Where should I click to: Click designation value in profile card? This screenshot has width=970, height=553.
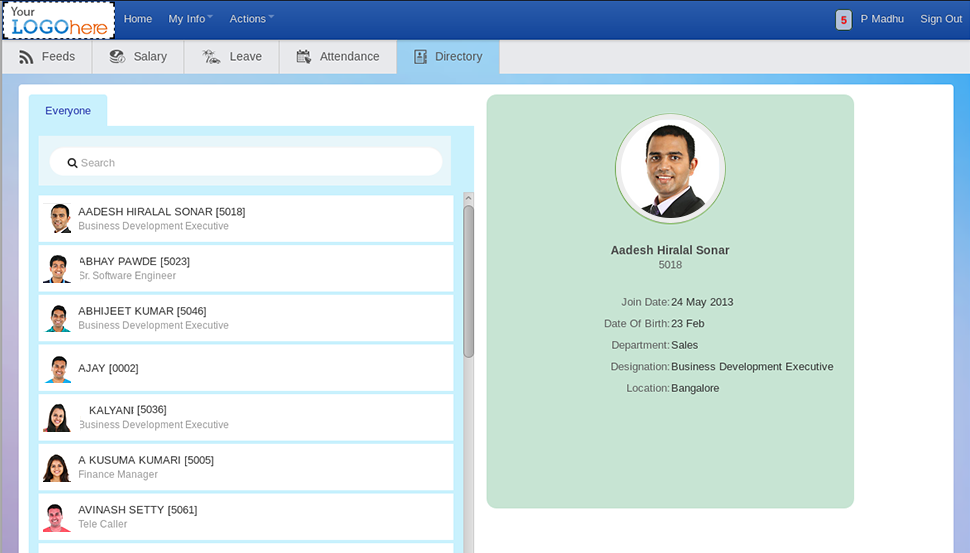[x=752, y=367]
